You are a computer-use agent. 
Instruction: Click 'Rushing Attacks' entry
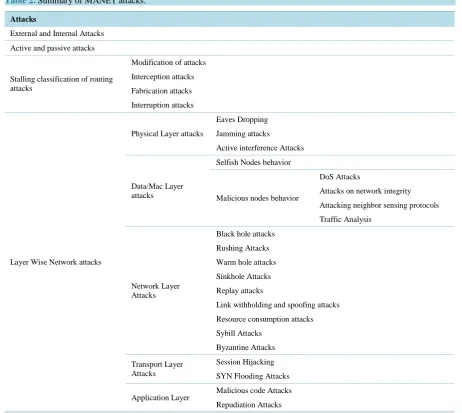(242, 248)
